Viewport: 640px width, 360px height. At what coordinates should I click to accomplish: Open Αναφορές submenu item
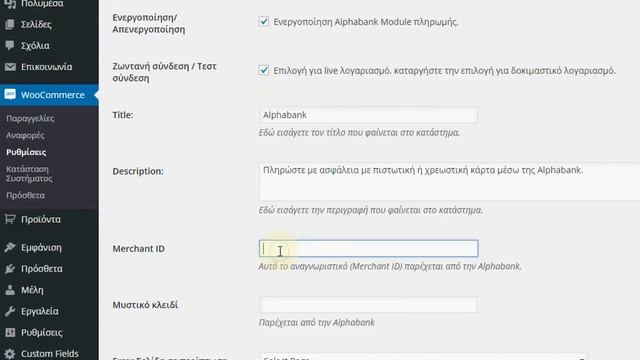click(x=25, y=135)
